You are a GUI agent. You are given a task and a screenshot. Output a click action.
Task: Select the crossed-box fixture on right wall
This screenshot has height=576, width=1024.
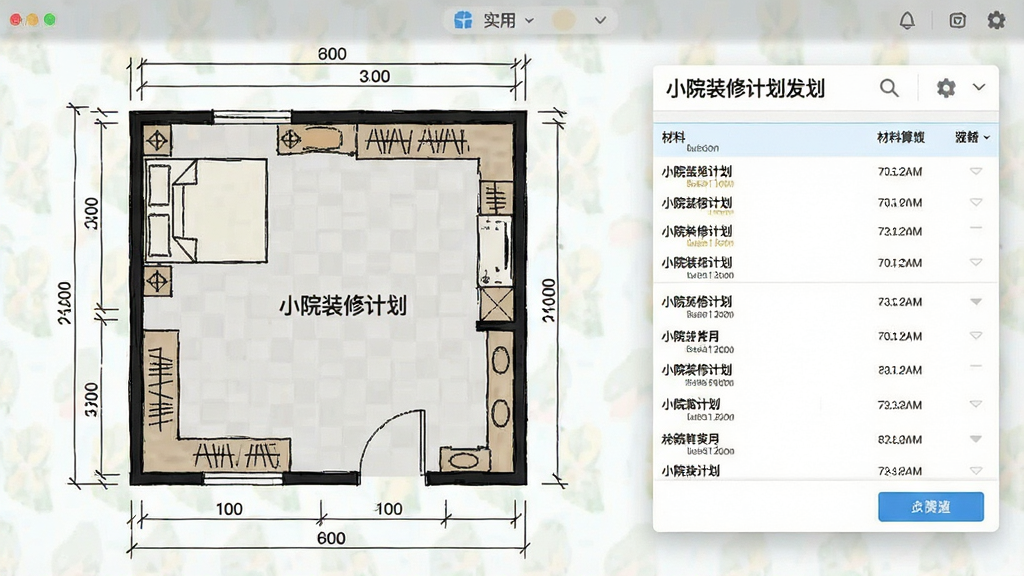496,304
